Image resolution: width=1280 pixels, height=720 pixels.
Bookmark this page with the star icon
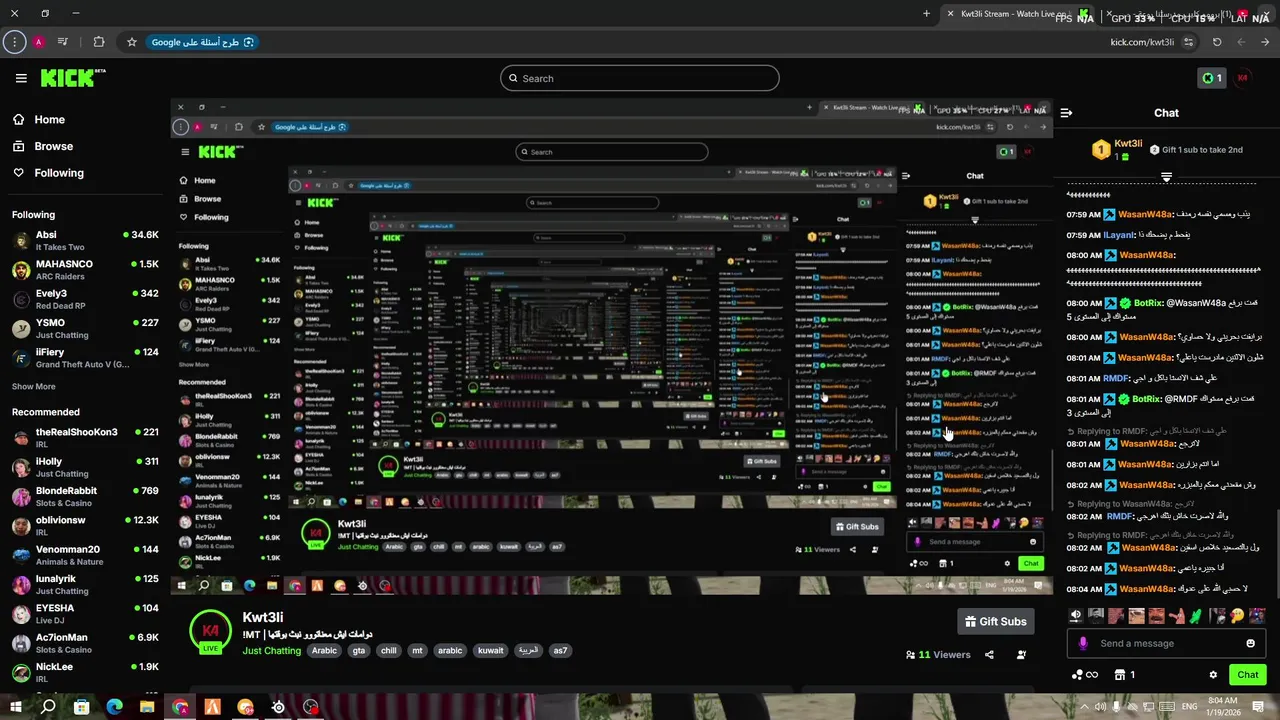131,42
